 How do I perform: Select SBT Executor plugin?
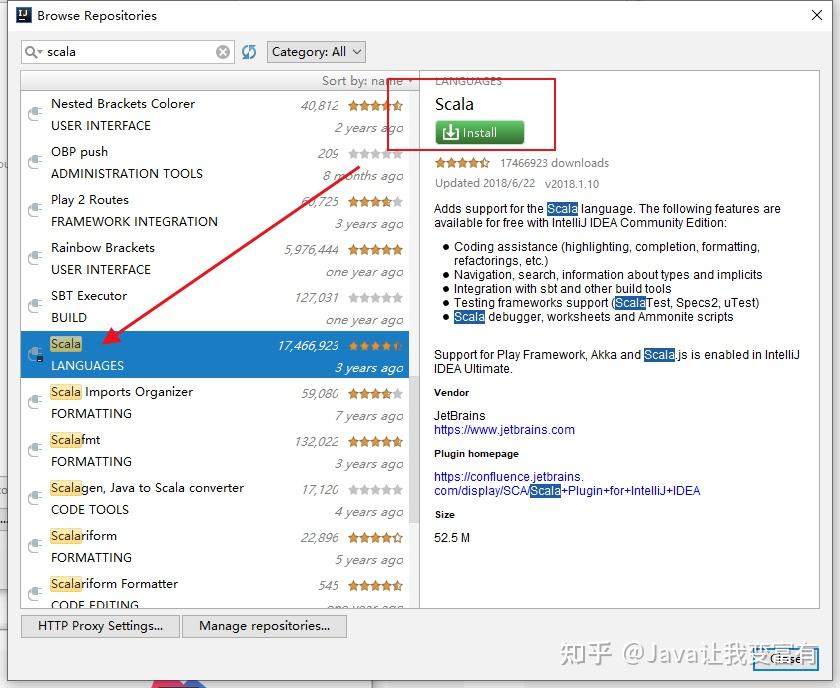click(215, 306)
